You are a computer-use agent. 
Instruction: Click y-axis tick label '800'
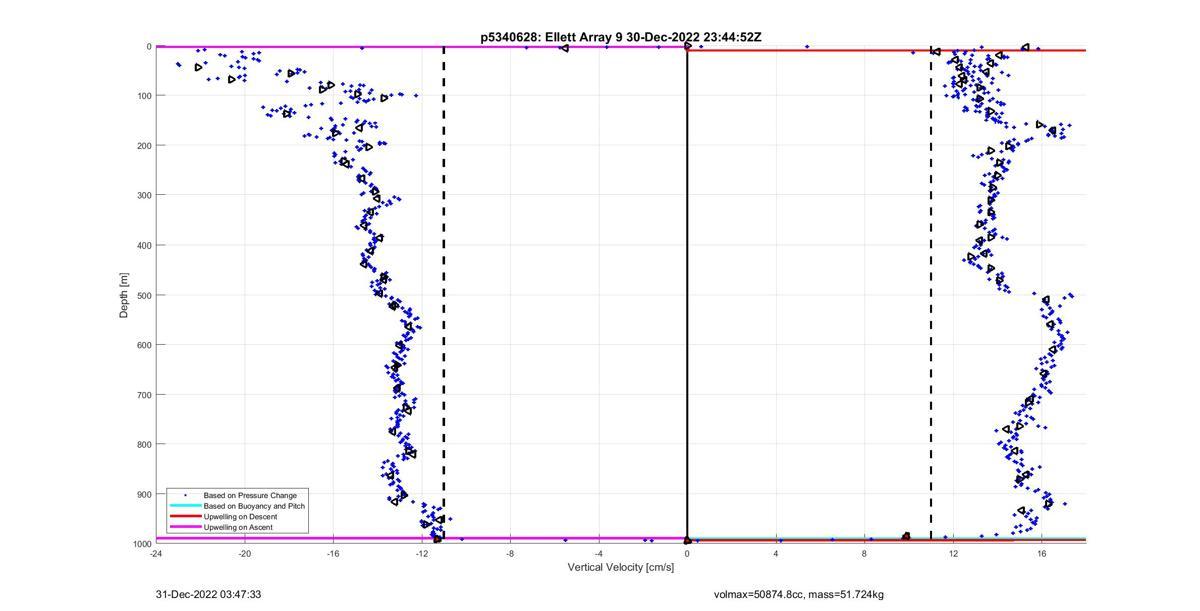144,444
